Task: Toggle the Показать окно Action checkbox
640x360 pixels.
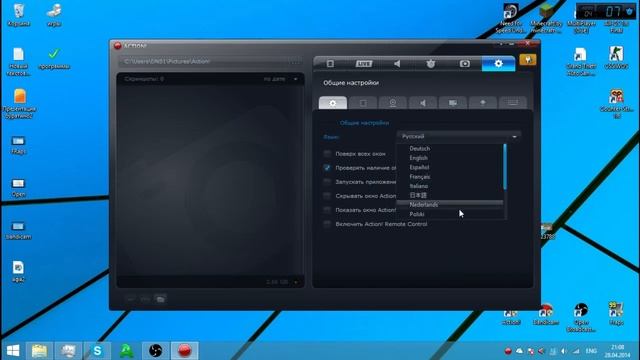Action: point(327,210)
